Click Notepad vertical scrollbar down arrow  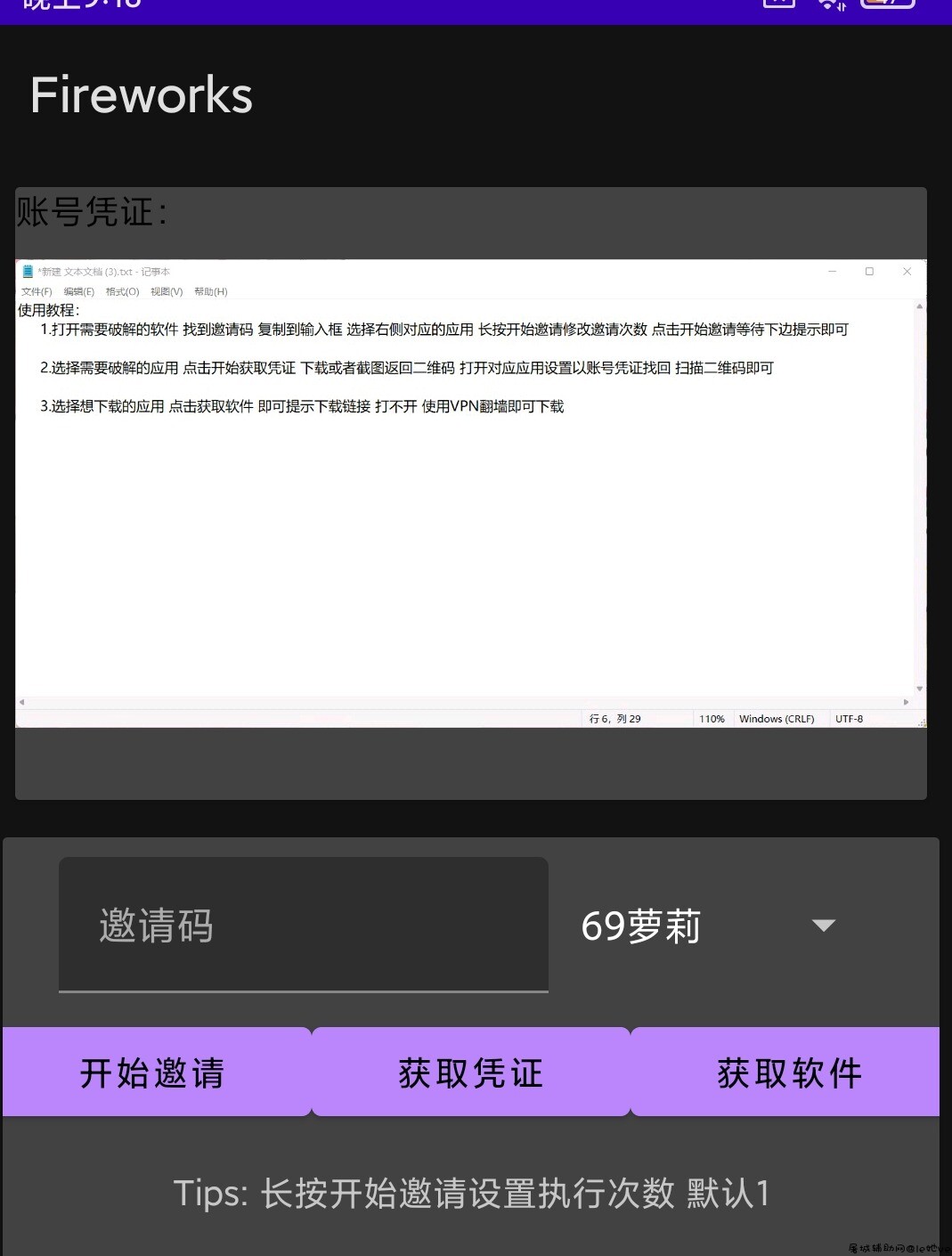[x=920, y=689]
